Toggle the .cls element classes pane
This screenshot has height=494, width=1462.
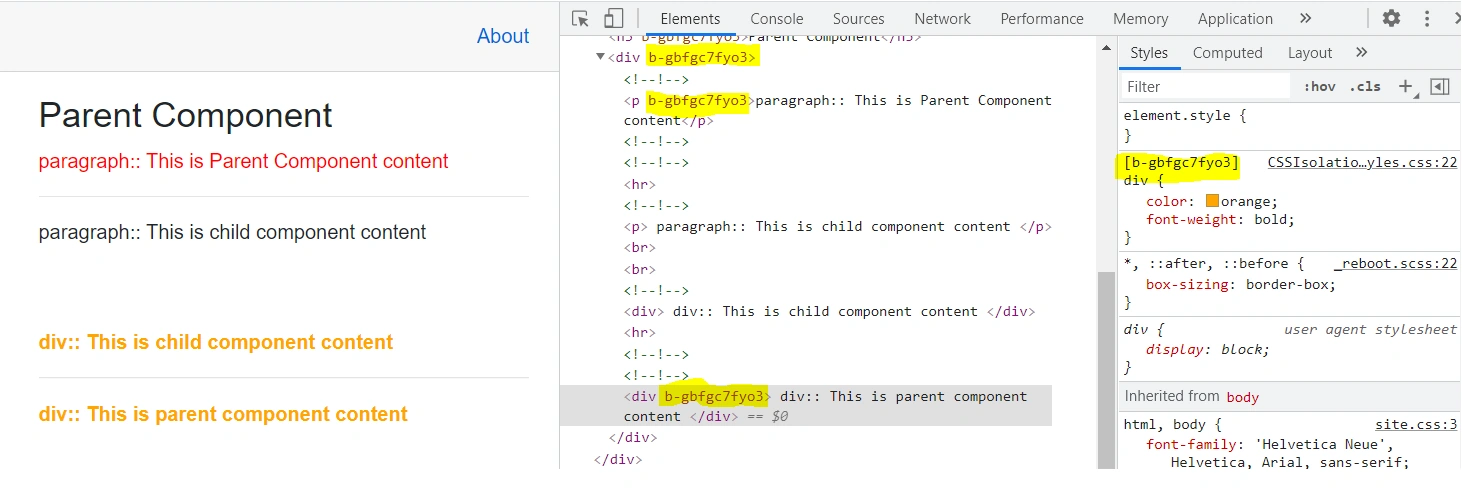1365,86
